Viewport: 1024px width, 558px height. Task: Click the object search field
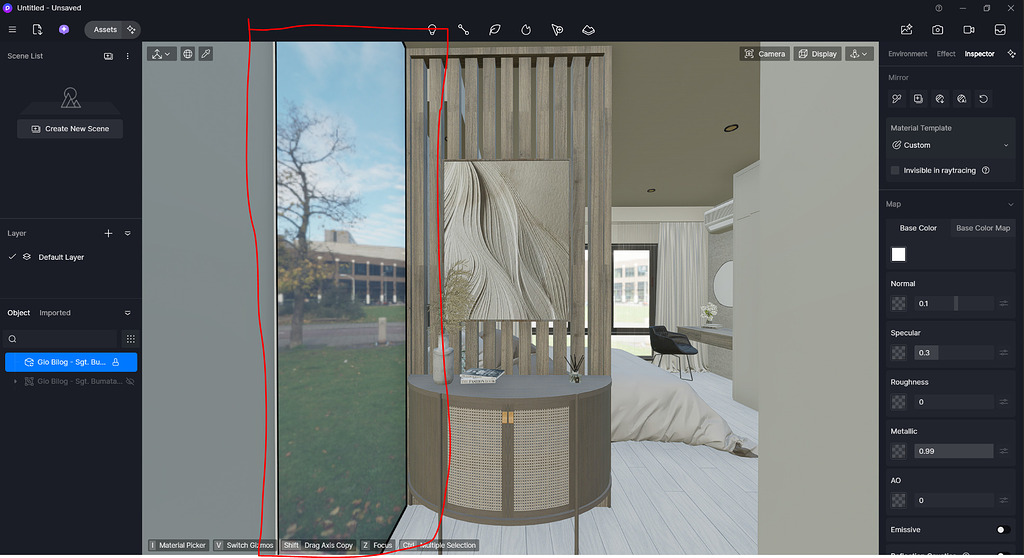coord(61,338)
